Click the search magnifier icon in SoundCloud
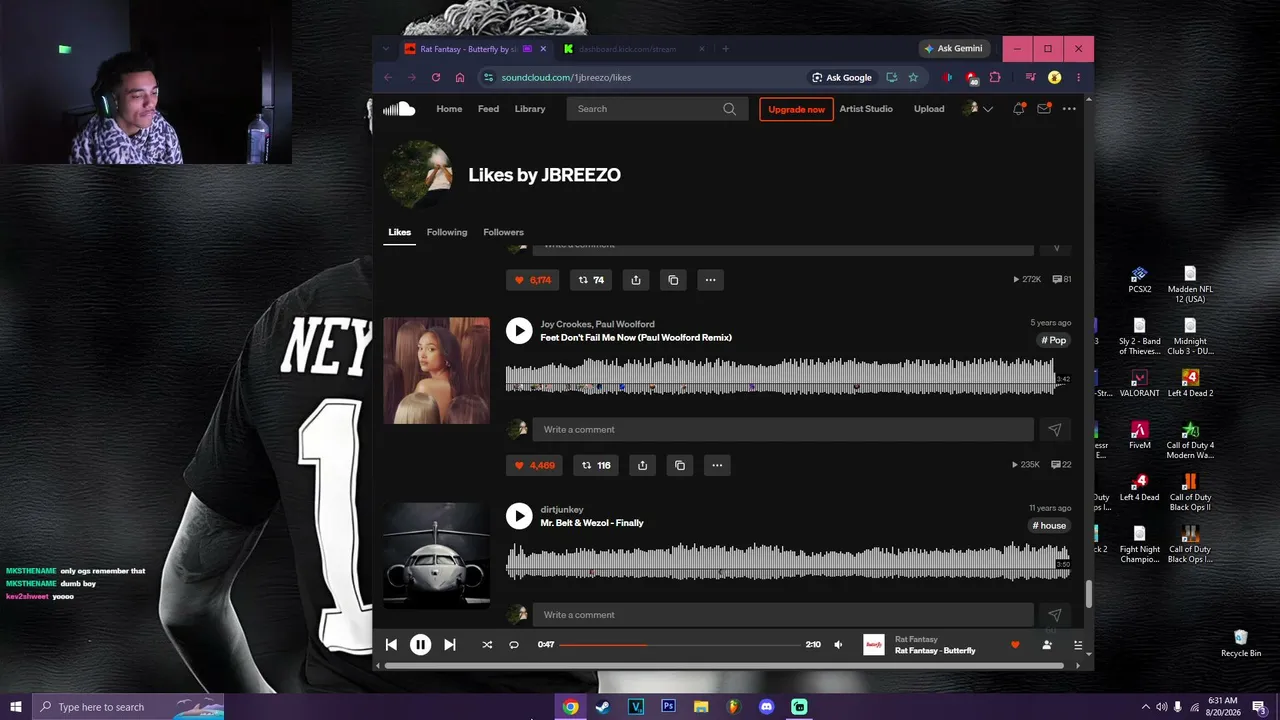1280x720 pixels. 729,109
